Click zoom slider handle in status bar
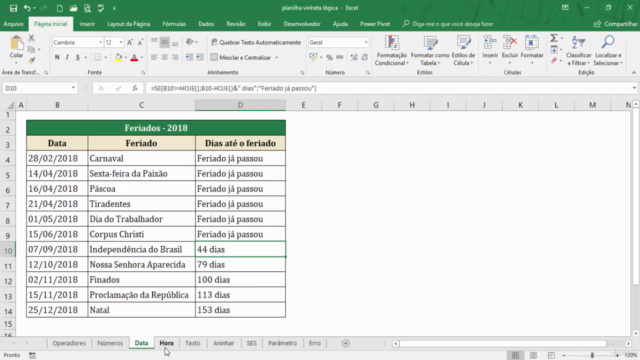 [592, 356]
